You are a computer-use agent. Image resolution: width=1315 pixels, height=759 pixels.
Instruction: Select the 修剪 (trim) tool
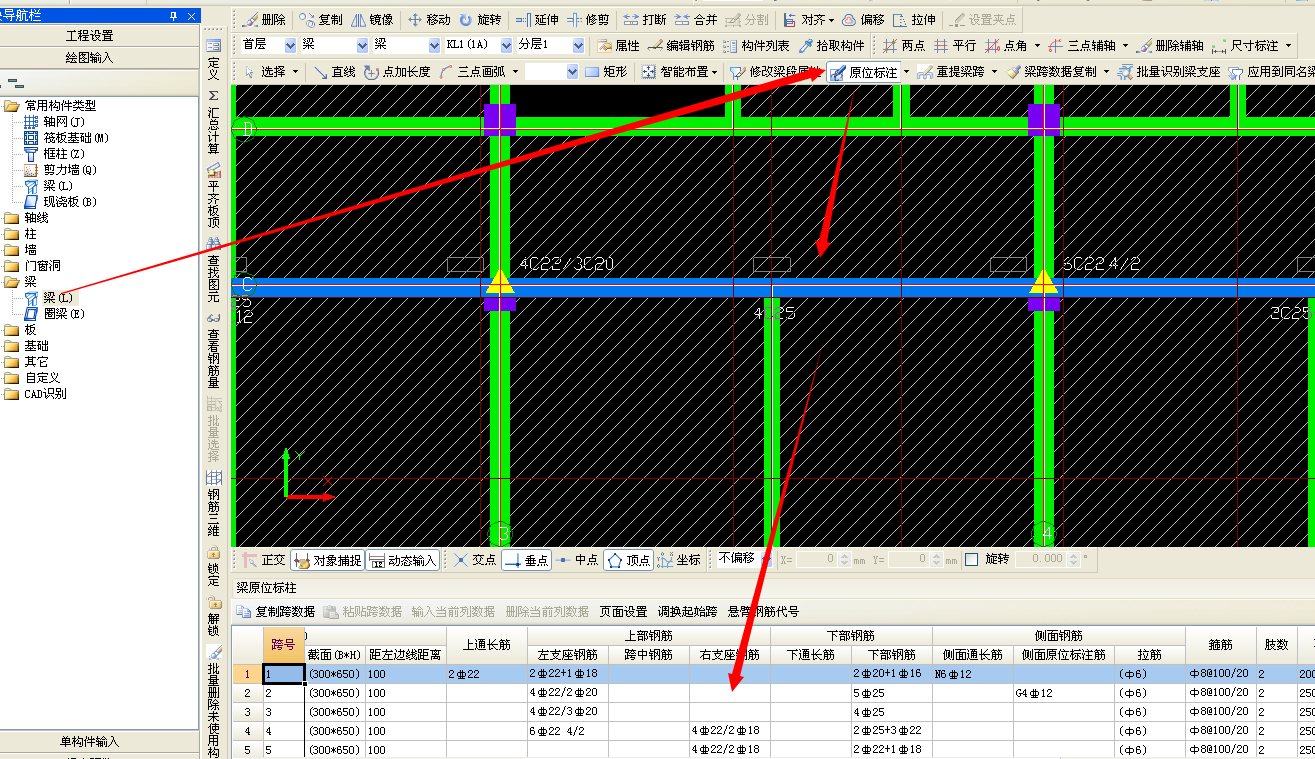coord(587,20)
